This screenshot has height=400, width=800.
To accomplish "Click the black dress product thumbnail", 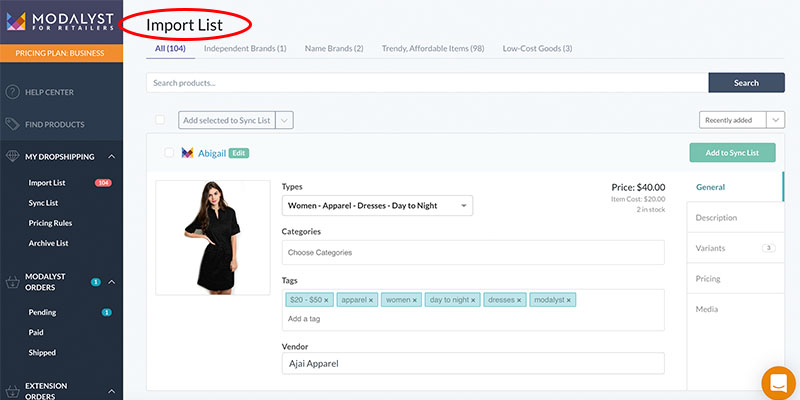I will pyautogui.click(x=213, y=238).
